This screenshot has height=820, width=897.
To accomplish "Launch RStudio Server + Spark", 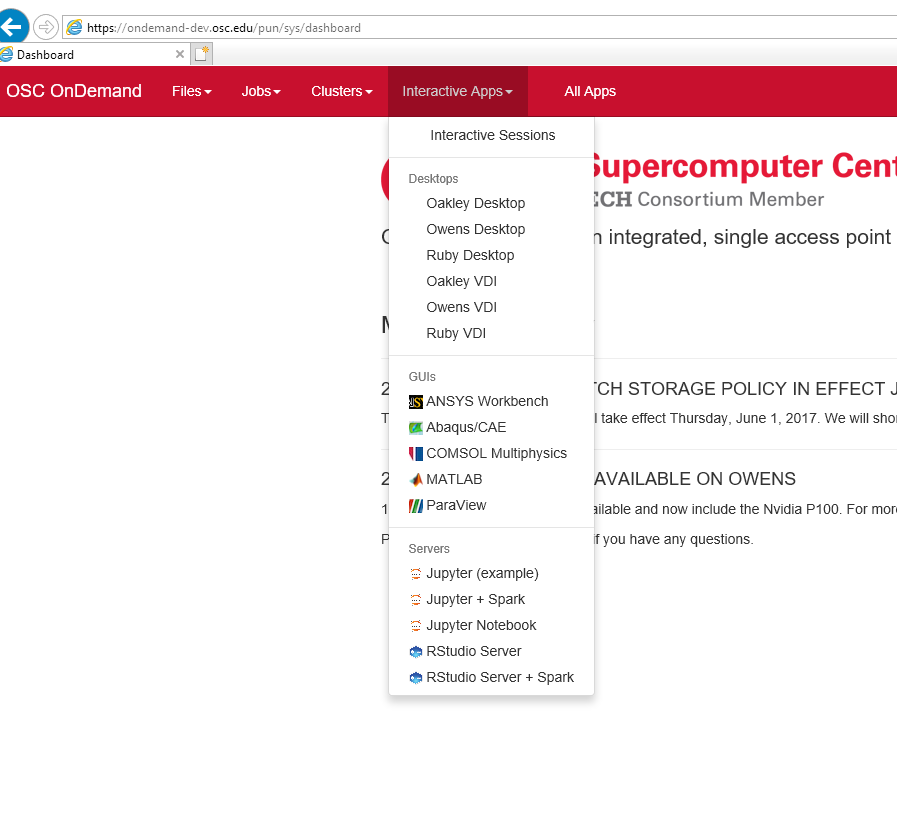I will 500,677.
